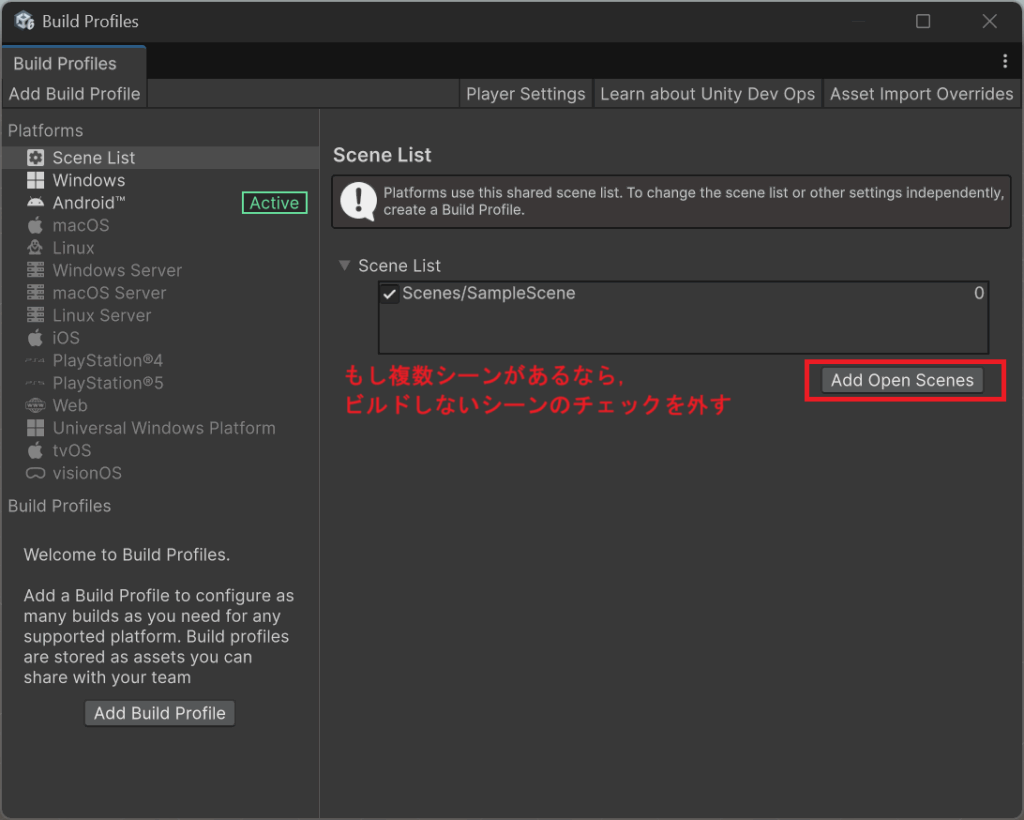Select Universal Windows Platform label

164,428
